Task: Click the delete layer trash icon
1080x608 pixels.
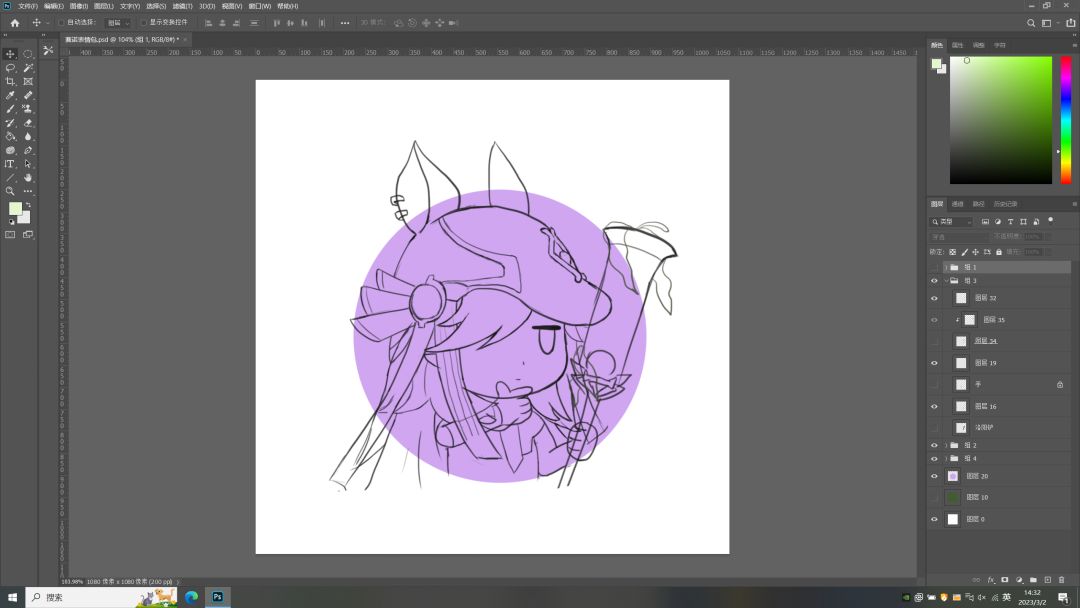Action: pos(1061,579)
